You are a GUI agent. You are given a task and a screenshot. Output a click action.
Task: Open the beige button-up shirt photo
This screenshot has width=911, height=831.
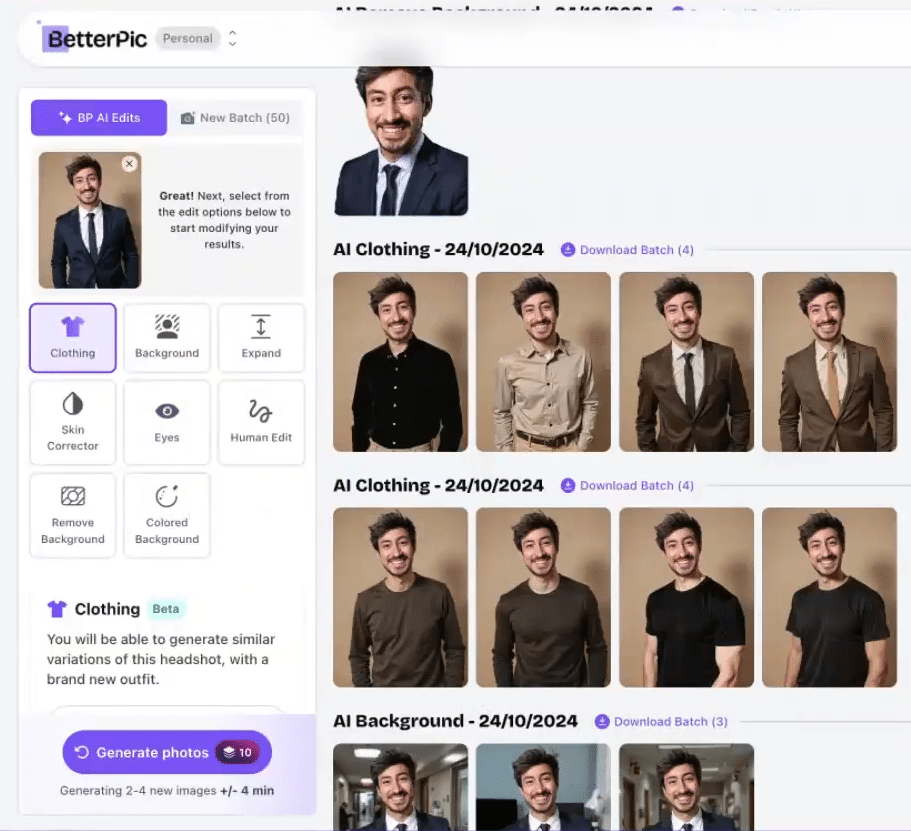coord(543,362)
